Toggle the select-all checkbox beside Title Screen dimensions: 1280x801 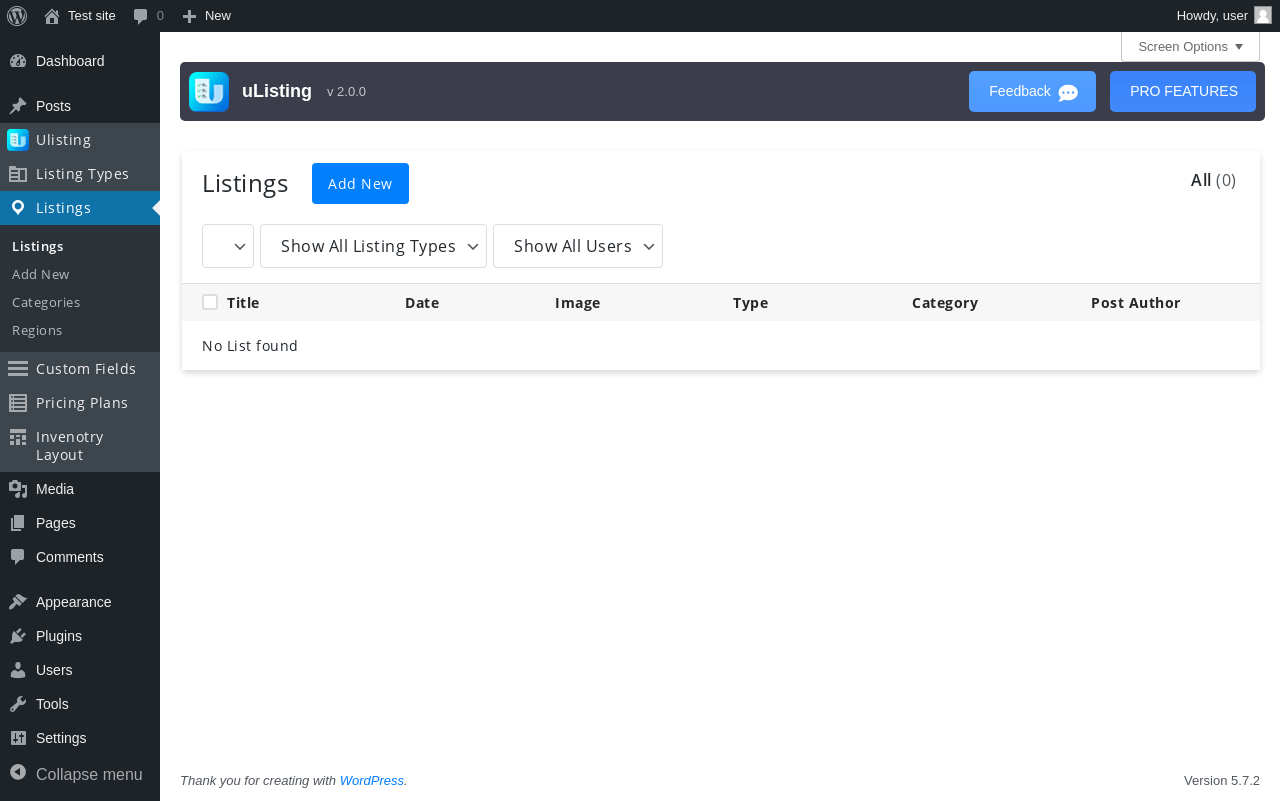210,302
